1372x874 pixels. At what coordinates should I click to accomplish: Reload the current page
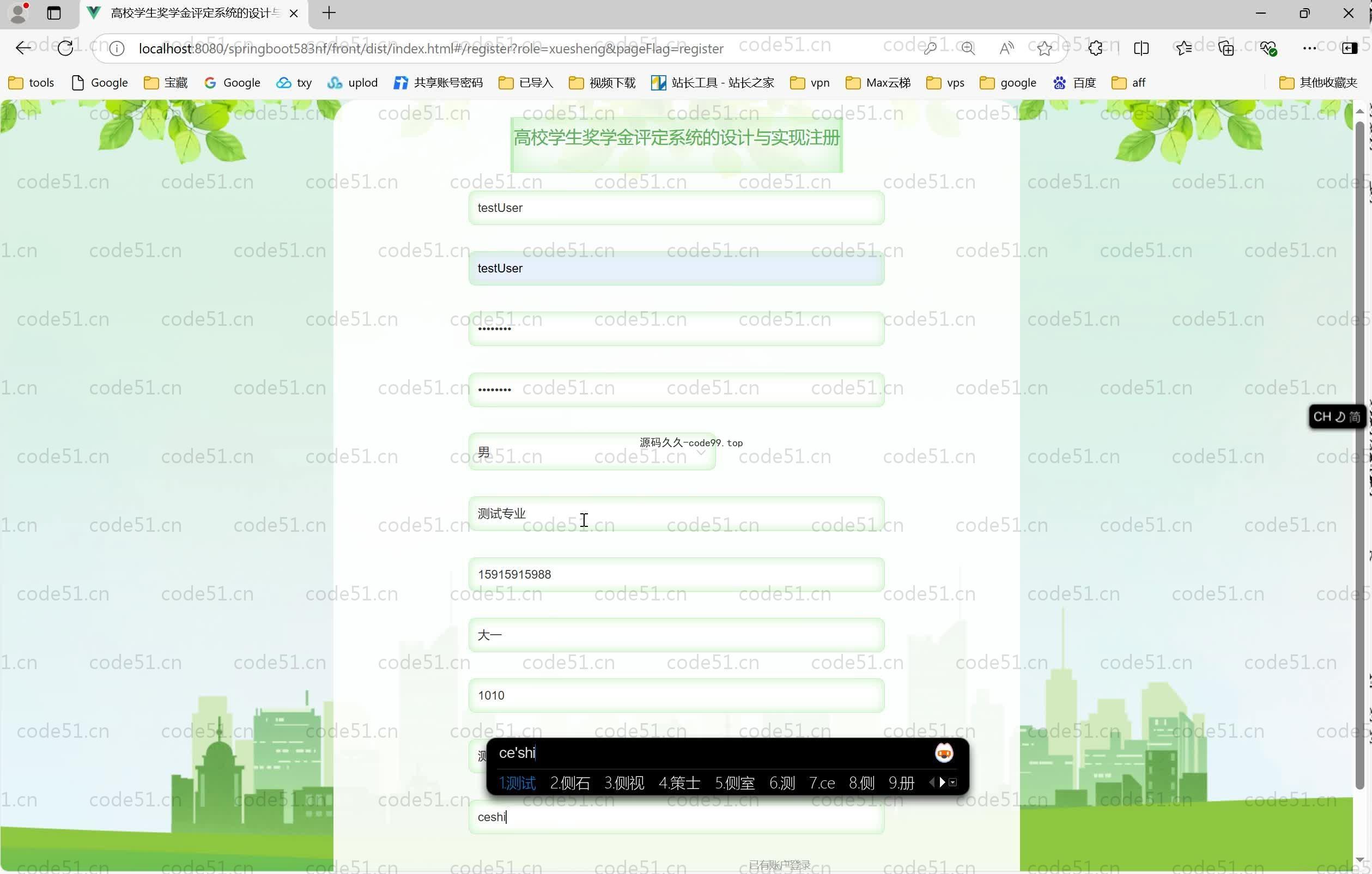point(65,48)
